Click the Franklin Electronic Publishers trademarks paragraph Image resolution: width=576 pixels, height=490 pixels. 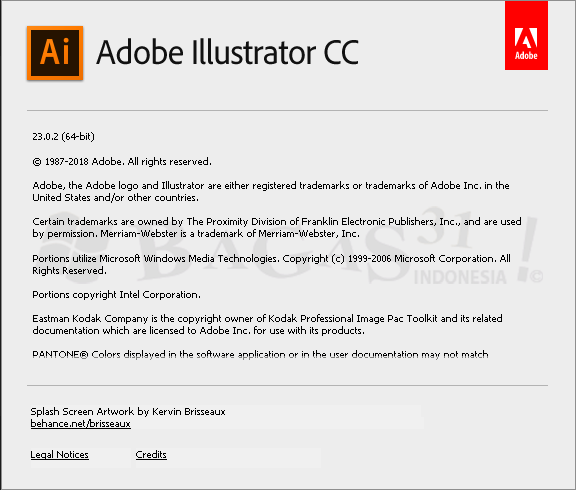[277, 227]
